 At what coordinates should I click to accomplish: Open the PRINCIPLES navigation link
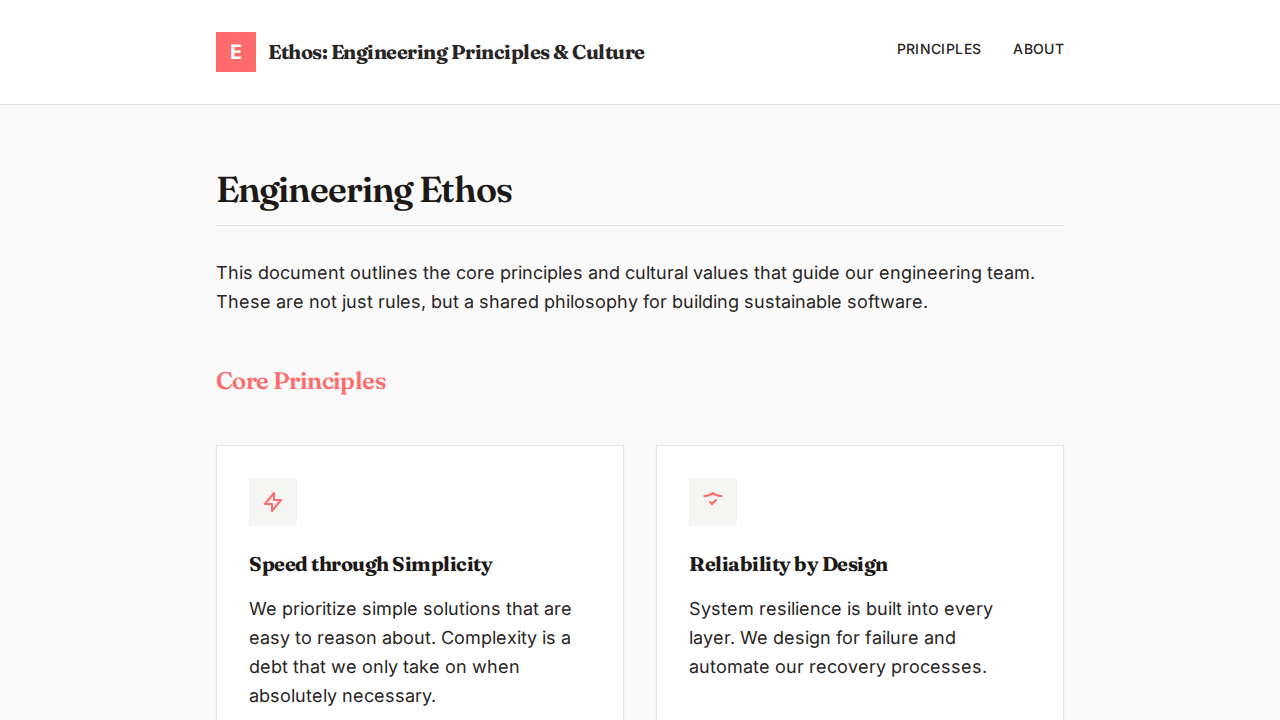(938, 49)
